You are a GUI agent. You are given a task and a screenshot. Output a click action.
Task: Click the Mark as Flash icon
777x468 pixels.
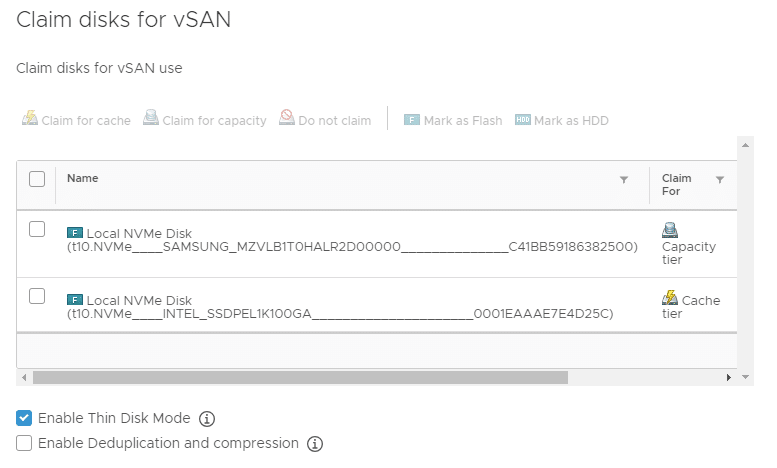[412, 120]
